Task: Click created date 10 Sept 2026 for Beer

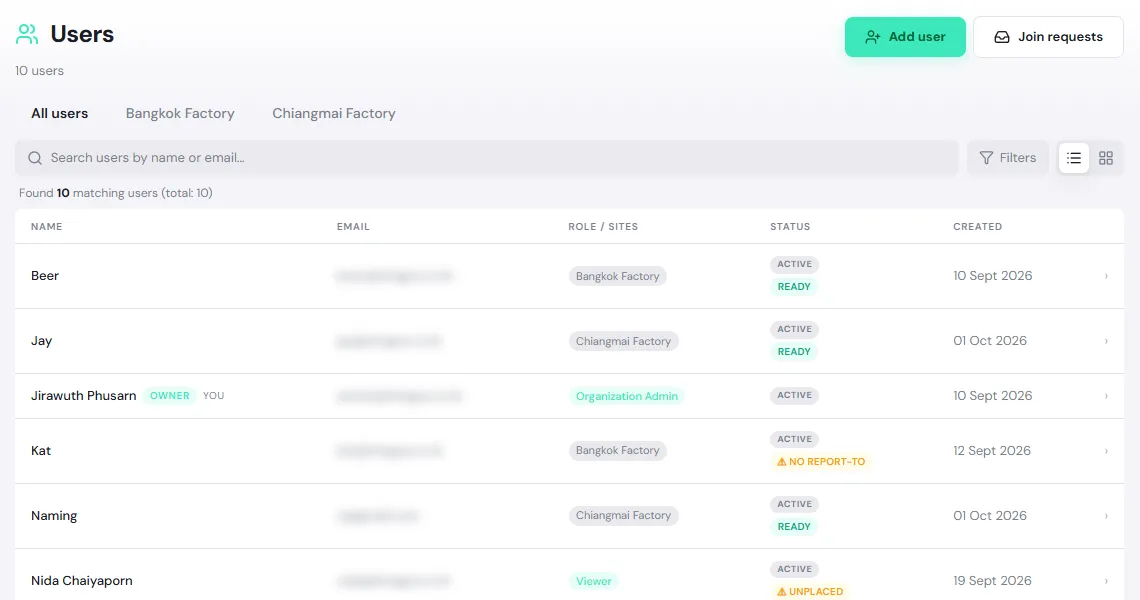Action: click(x=992, y=276)
